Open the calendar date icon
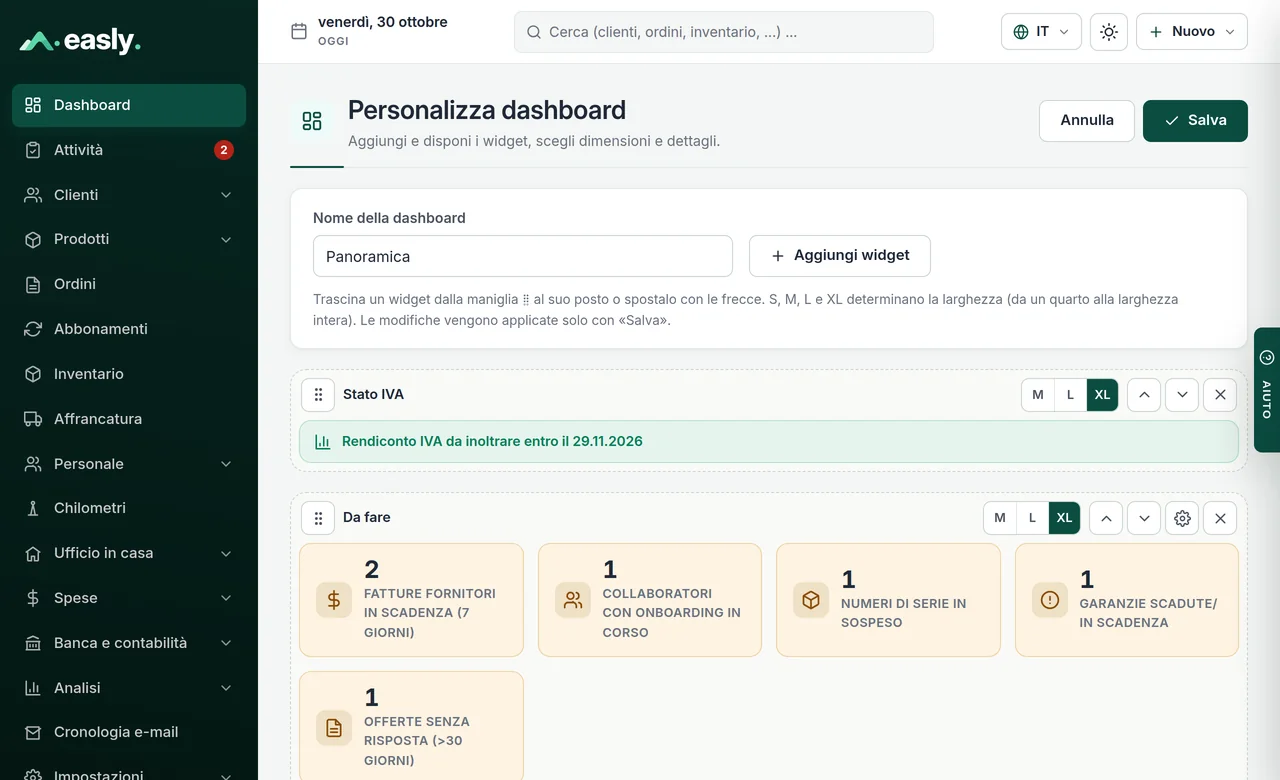This screenshot has width=1280, height=780. [x=299, y=31]
